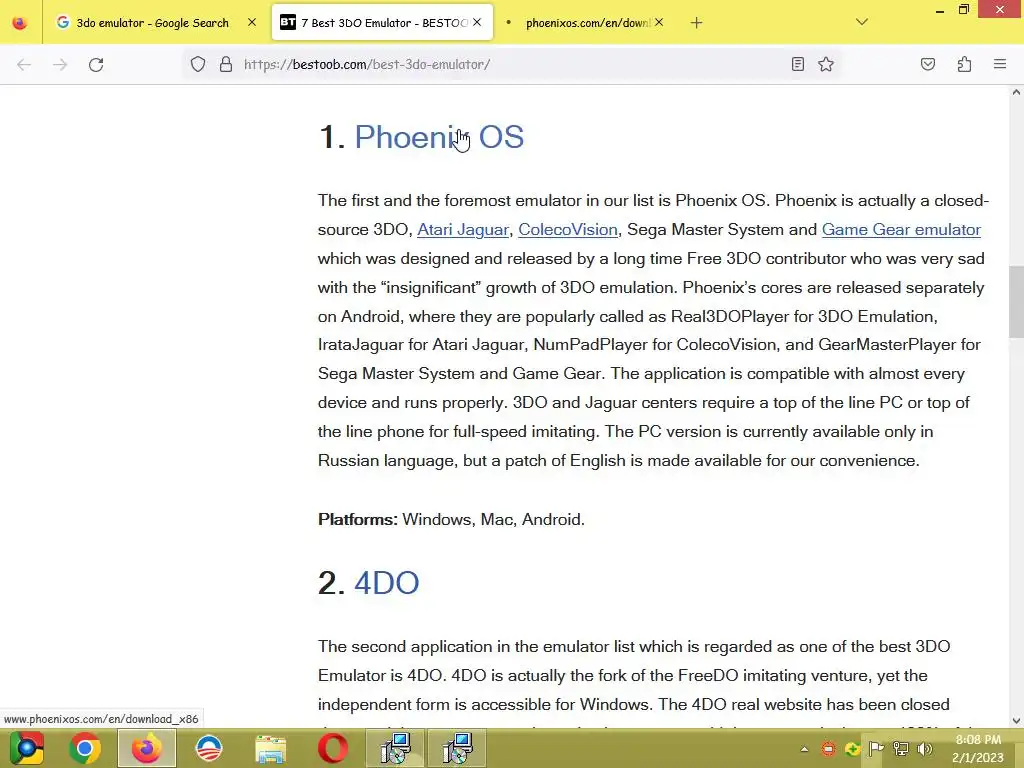Select the Firefox taskbar button
1024x768 pixels.
[146, 748]
